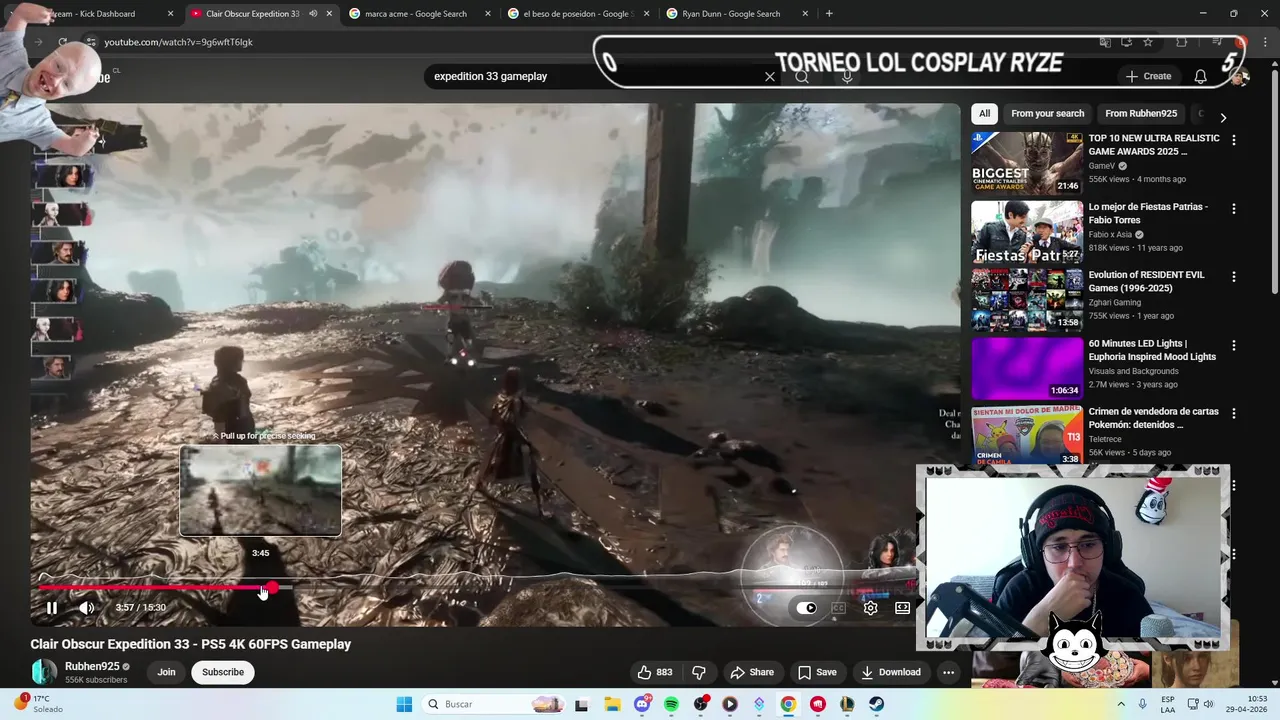Open the media controls icon in toolbar
The height and width of the screenshot is (720, 1280).
click(x=1216, y=42)
